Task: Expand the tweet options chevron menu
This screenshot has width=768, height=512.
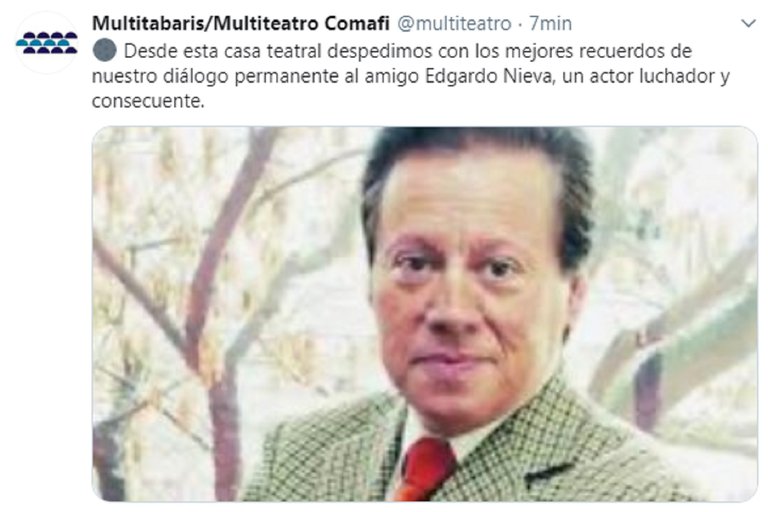Action: click(x=748, y=23)
